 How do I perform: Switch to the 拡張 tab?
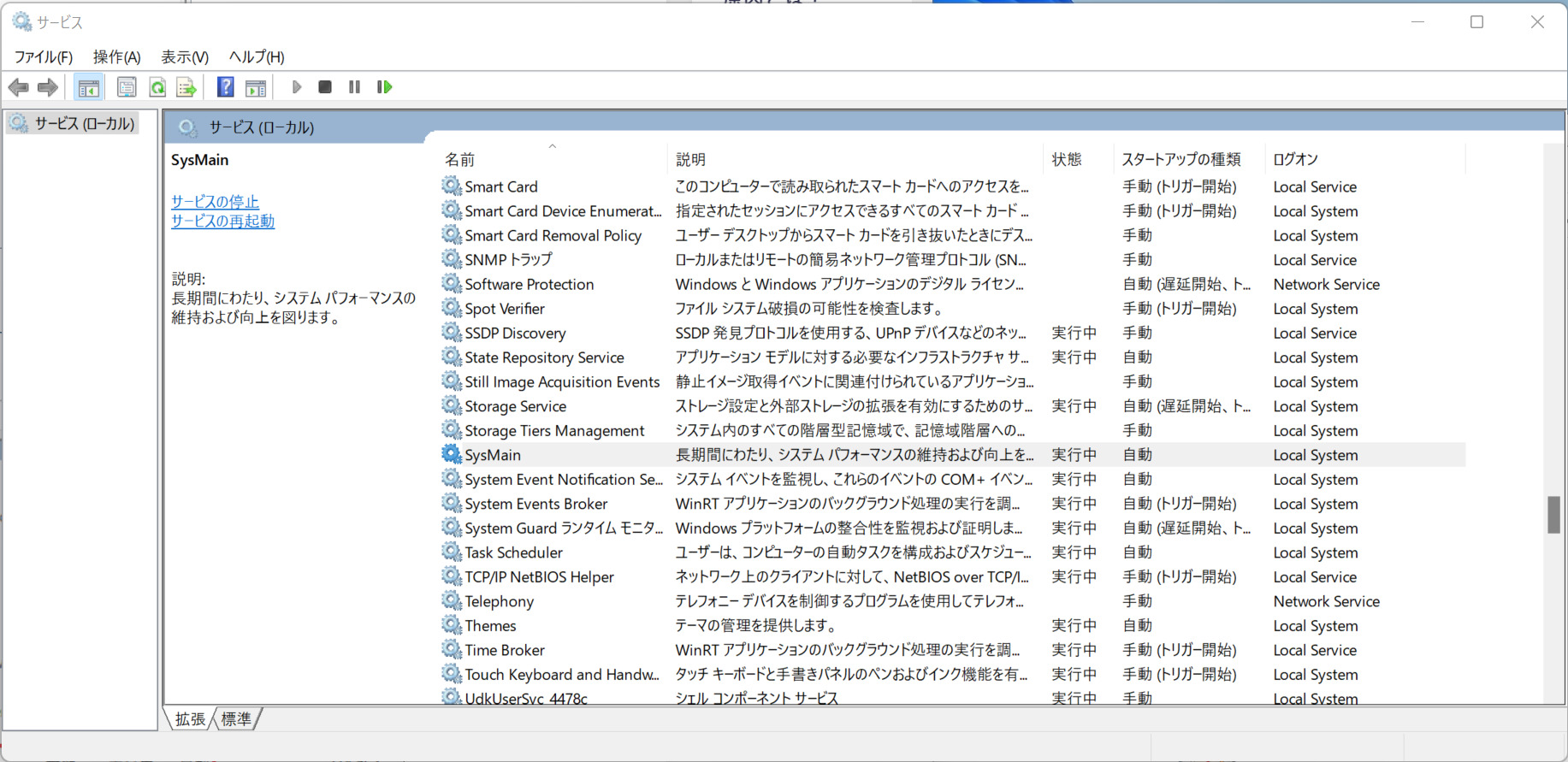pyautogui.click(x=190, y=719)
